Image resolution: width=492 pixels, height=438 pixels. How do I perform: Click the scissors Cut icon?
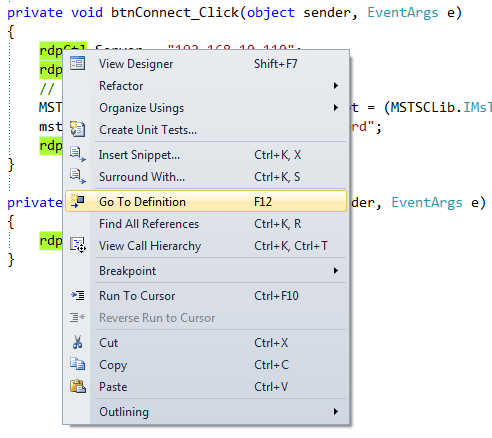[x=77, y=342]
